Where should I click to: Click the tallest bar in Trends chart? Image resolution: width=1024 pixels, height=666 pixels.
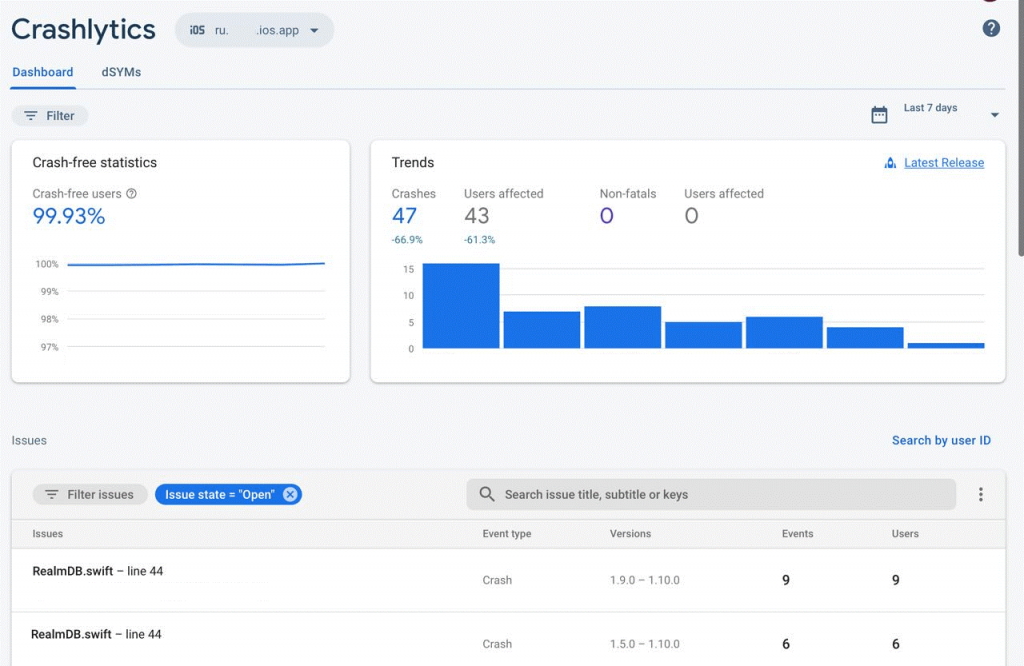tap(461, 306)
